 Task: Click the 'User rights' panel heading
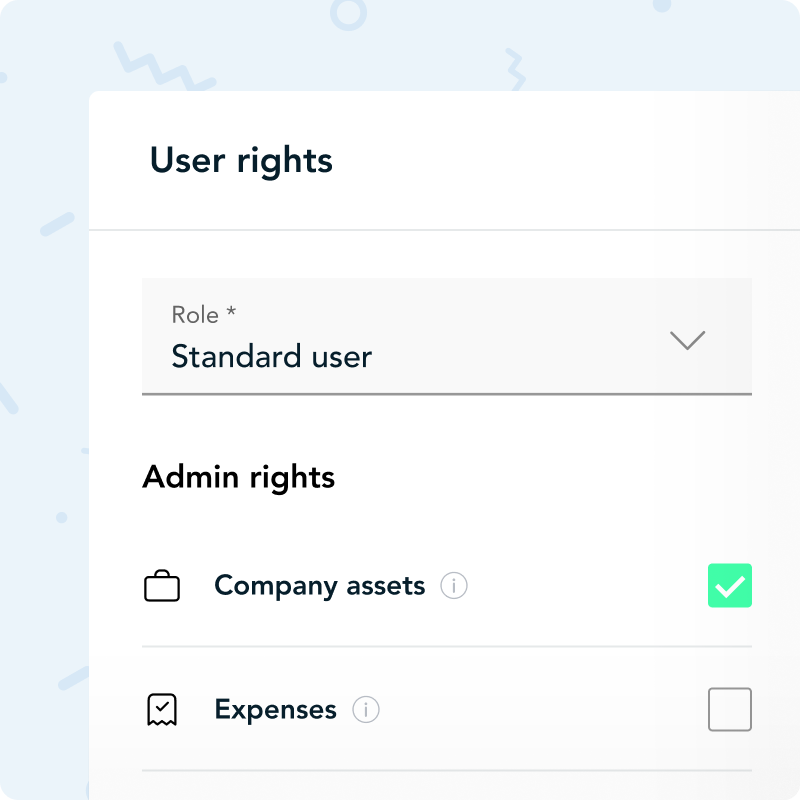coord(241,161)
